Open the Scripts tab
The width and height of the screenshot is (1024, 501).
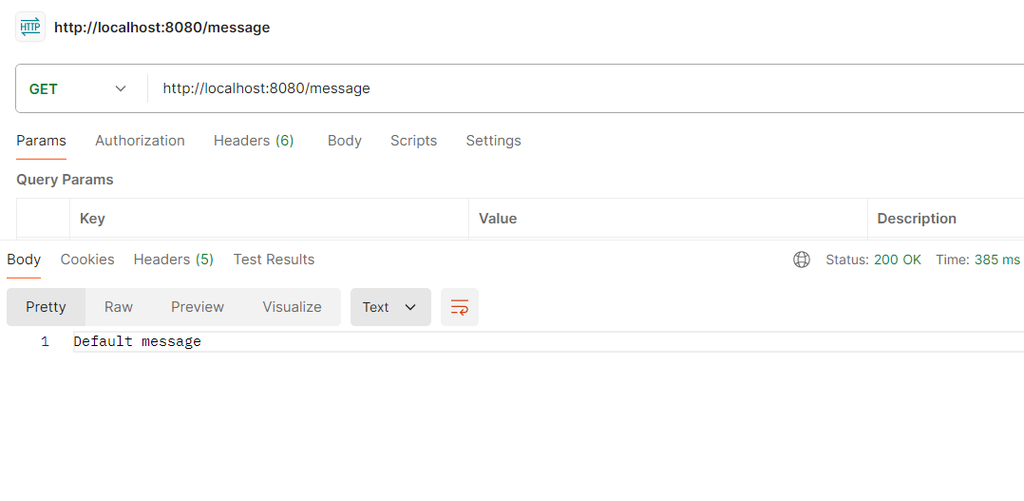click(413, 140)
